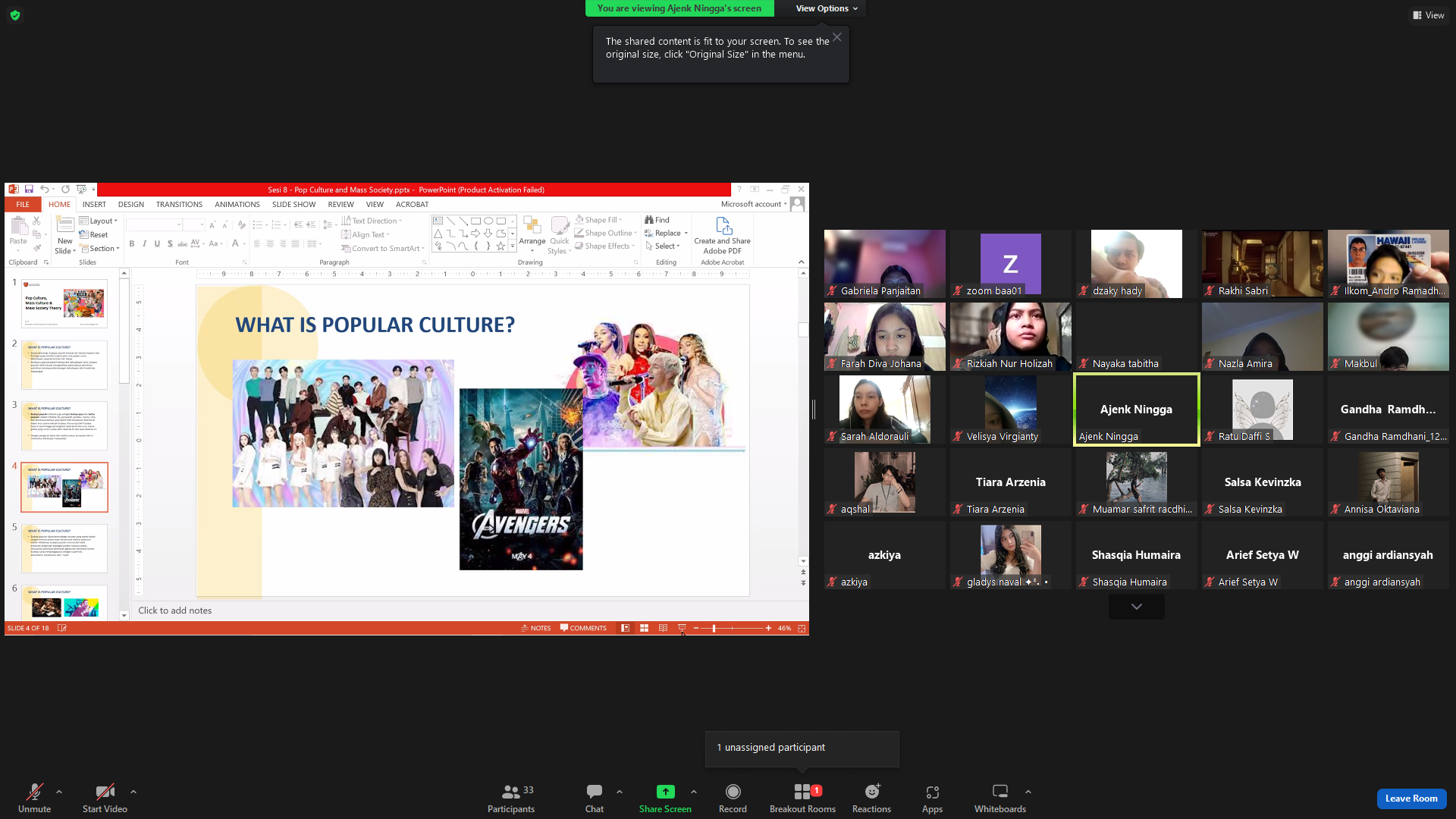
Task: Click the Find binoculars button
Action: [x=657, y=220]
